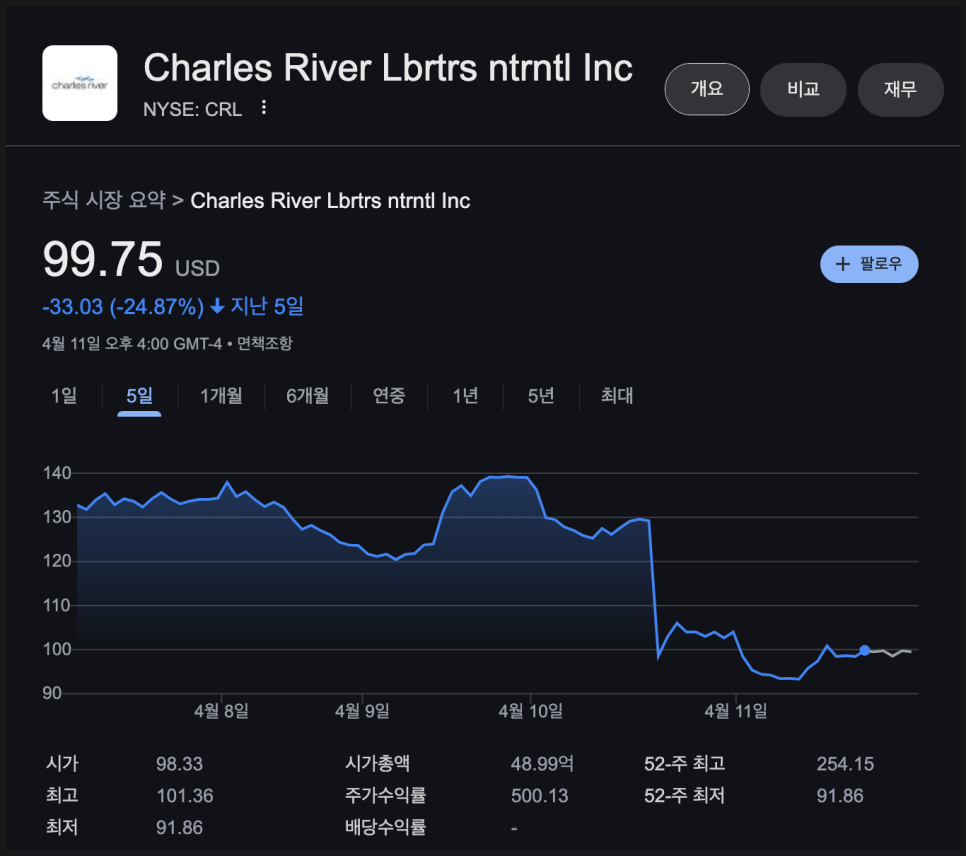Select the 최대 max chart range

tap(617, 396)
